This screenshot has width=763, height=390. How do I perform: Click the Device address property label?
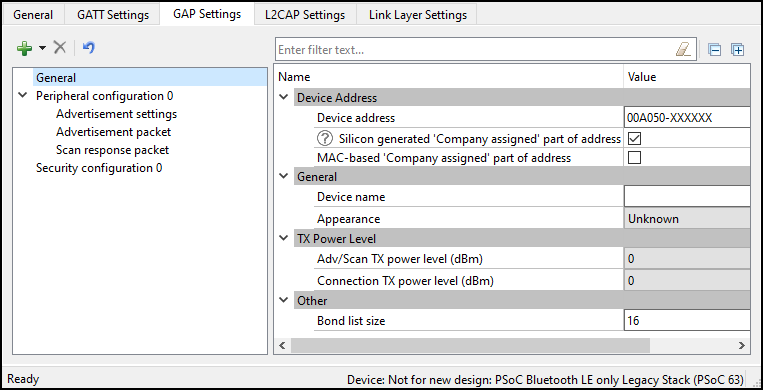click(356, 118)
